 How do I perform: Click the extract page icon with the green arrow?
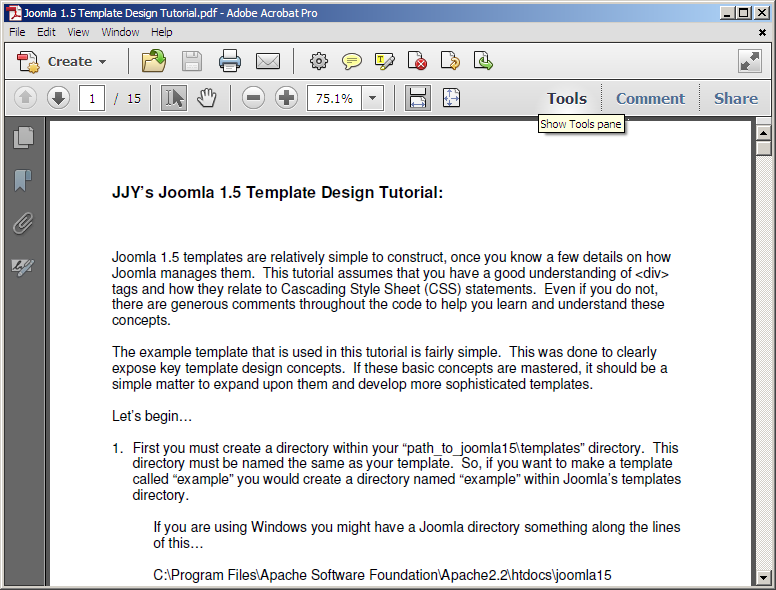[x=483, y=61]
